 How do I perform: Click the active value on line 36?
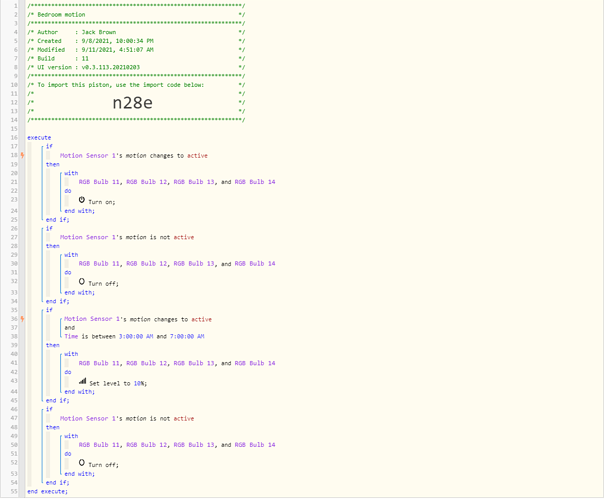pos(202,319)
